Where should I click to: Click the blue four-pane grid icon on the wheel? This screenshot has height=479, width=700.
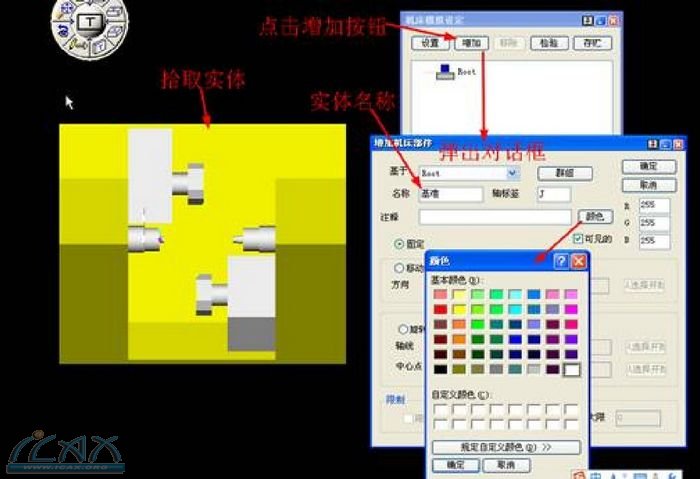click(x=67, y=8)
